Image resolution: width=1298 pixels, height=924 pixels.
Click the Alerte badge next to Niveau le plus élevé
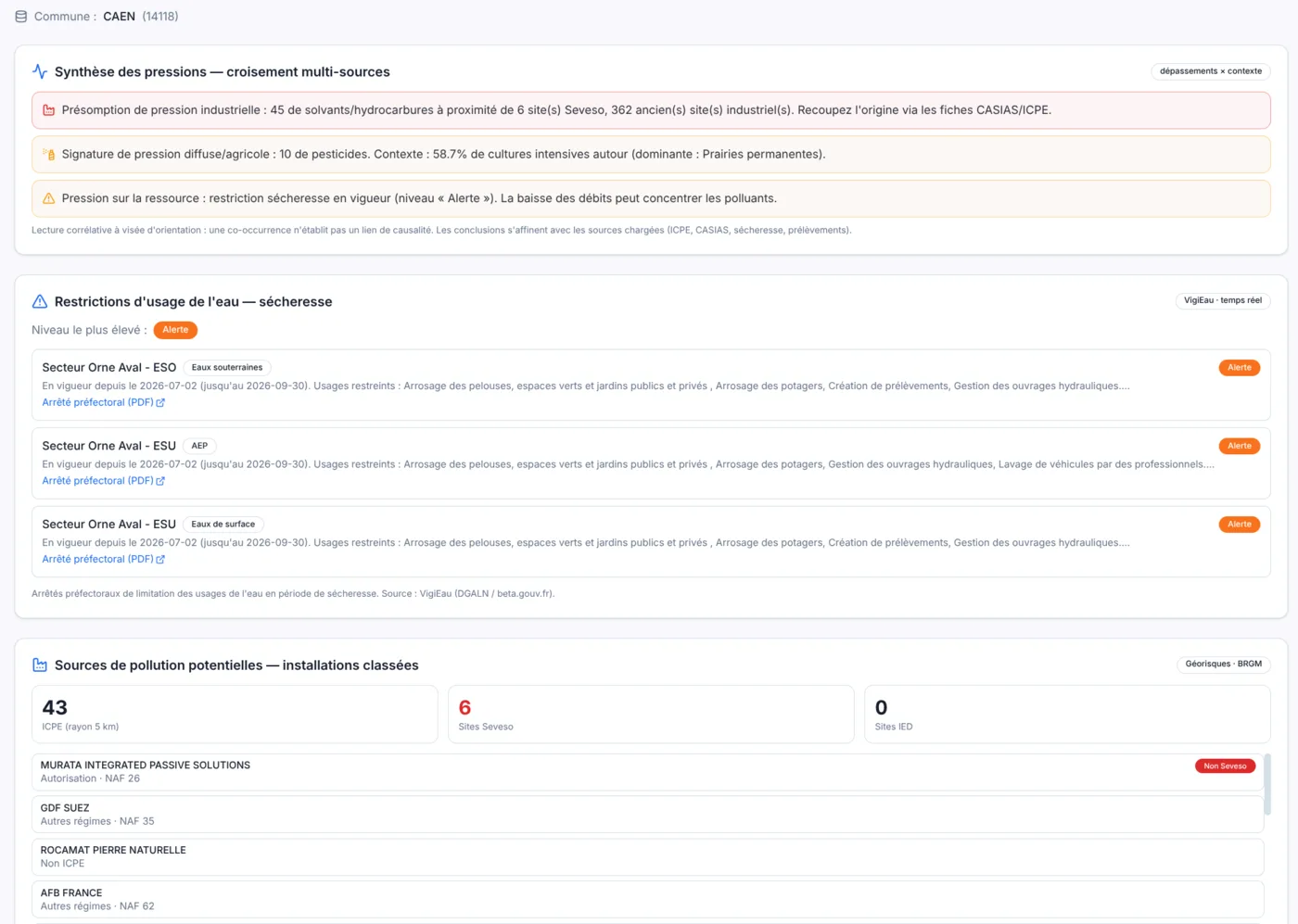(175, 330)
